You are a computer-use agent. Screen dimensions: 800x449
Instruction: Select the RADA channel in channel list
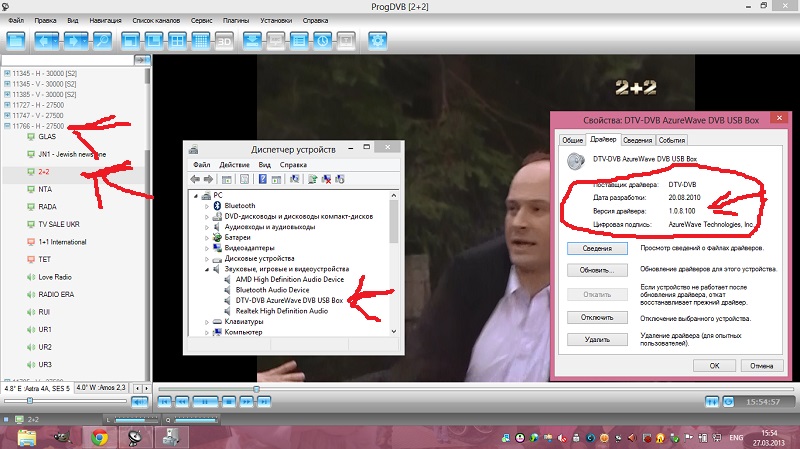[x=46, y=207]
